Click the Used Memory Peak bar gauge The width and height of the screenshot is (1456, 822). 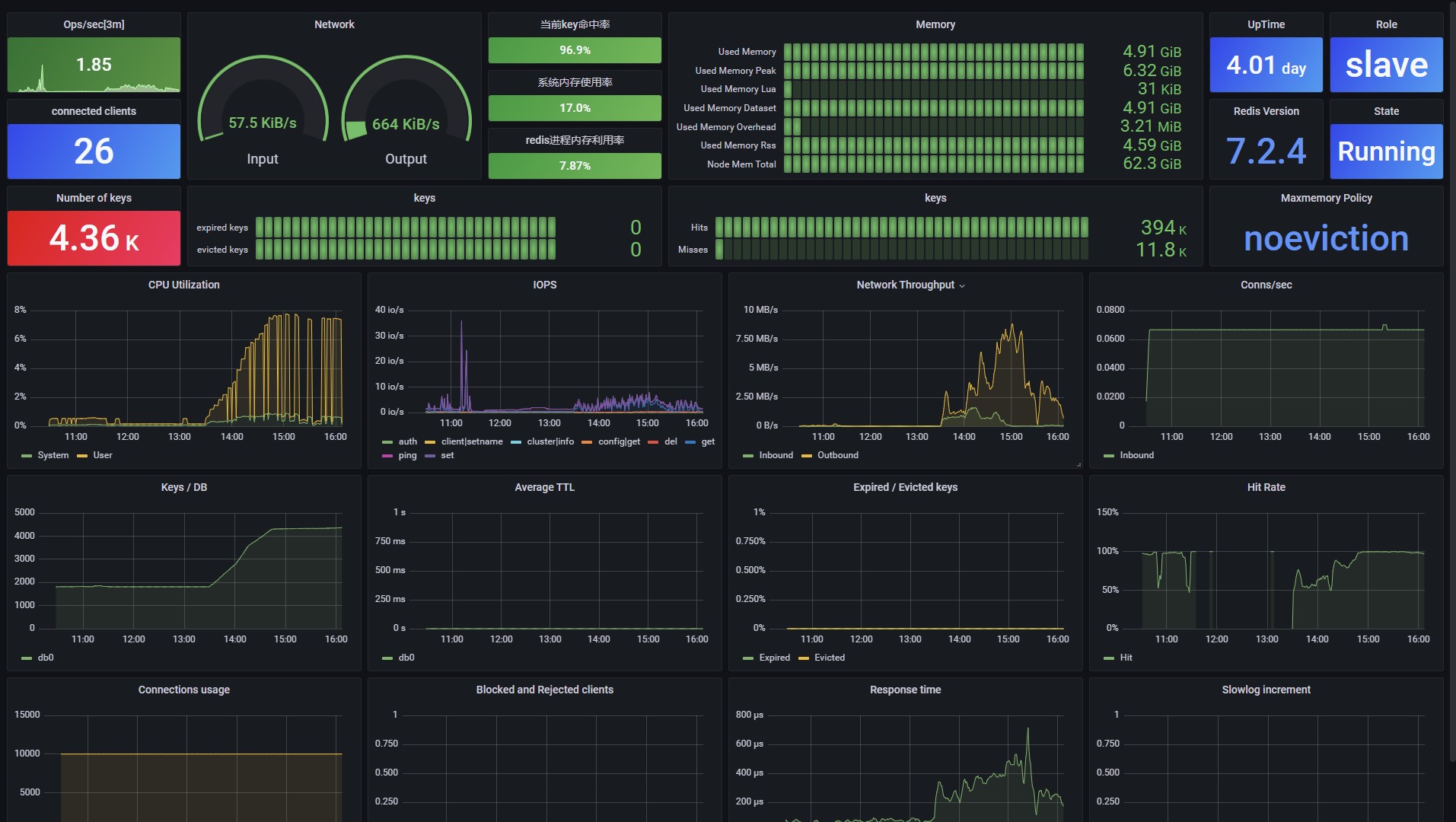pyautogui.click(x=934, y=71)
